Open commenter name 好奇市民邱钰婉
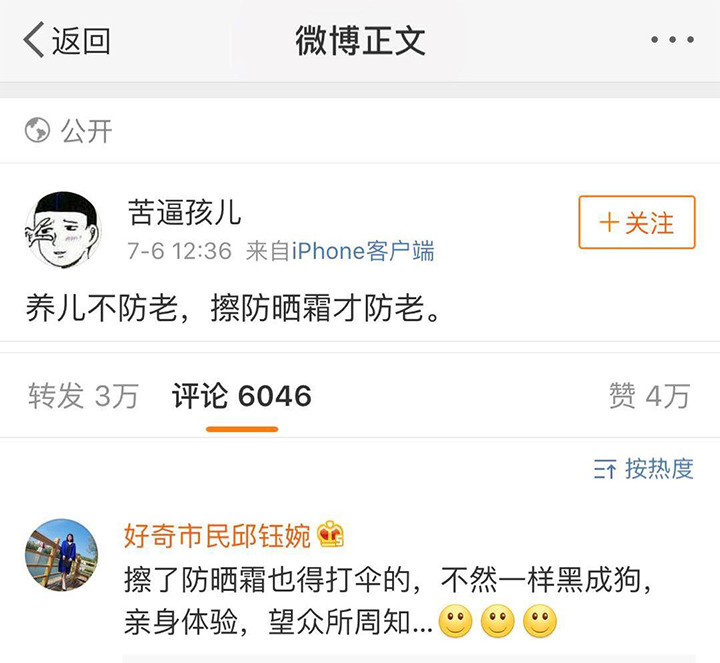 coord(217,535)
